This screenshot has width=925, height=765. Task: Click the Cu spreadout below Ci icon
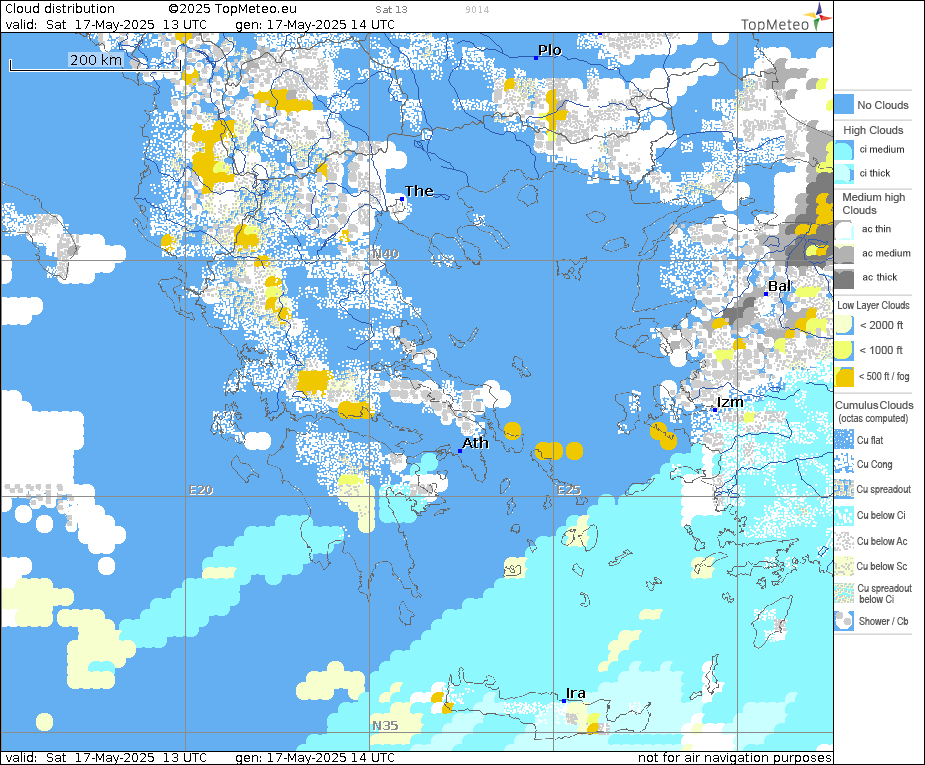[x=844, y=593]
